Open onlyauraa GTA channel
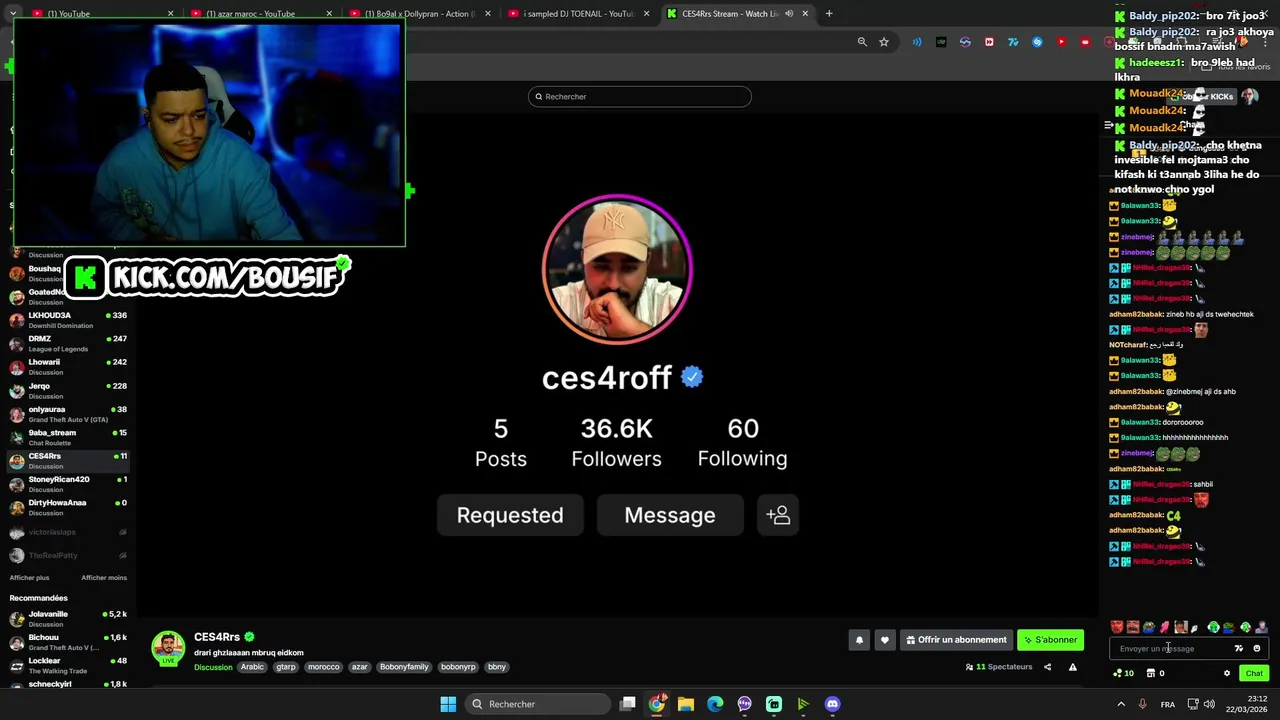This screenshot has height=720, width=1280. (68, 414)
